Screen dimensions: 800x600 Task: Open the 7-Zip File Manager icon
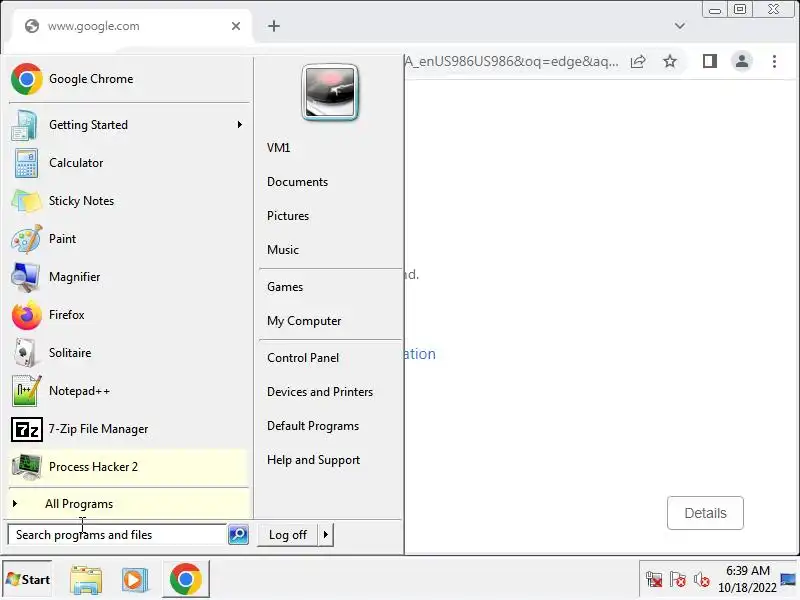(27, 429)
